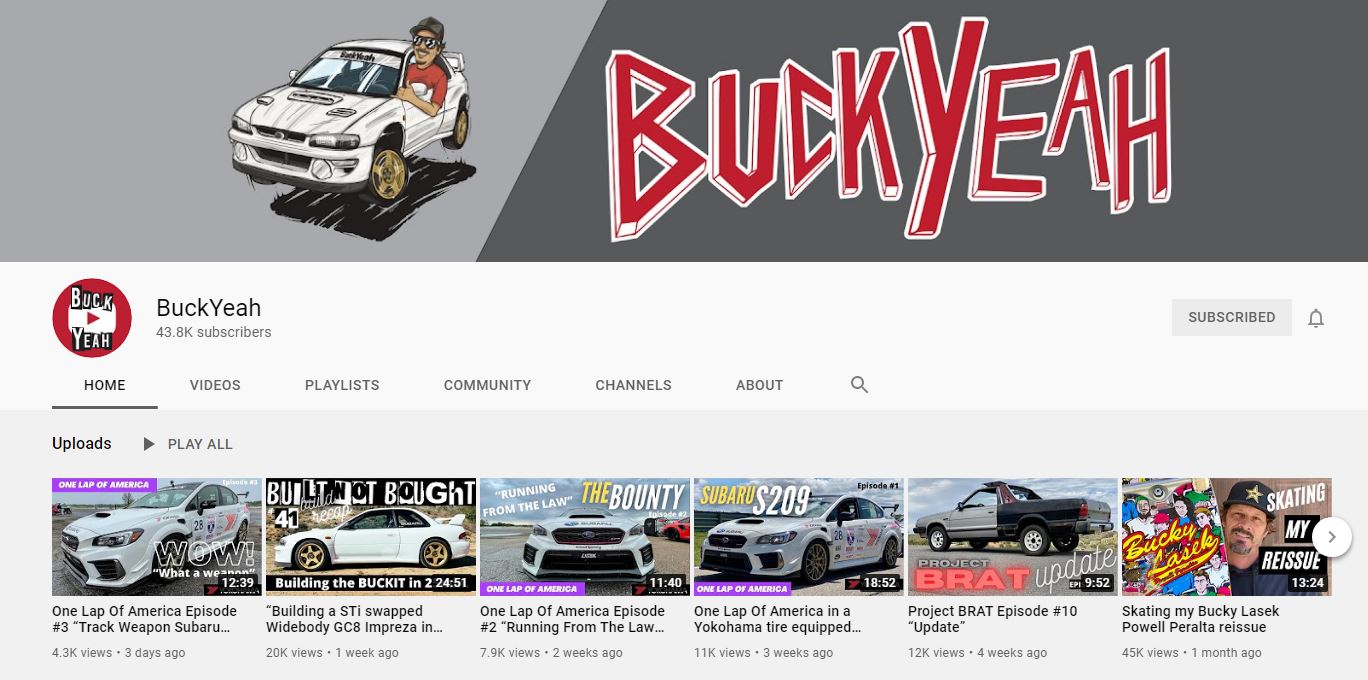
Task: Click the 24:51 duration badge
Action: pyautogui.click(x=450, y=583)
